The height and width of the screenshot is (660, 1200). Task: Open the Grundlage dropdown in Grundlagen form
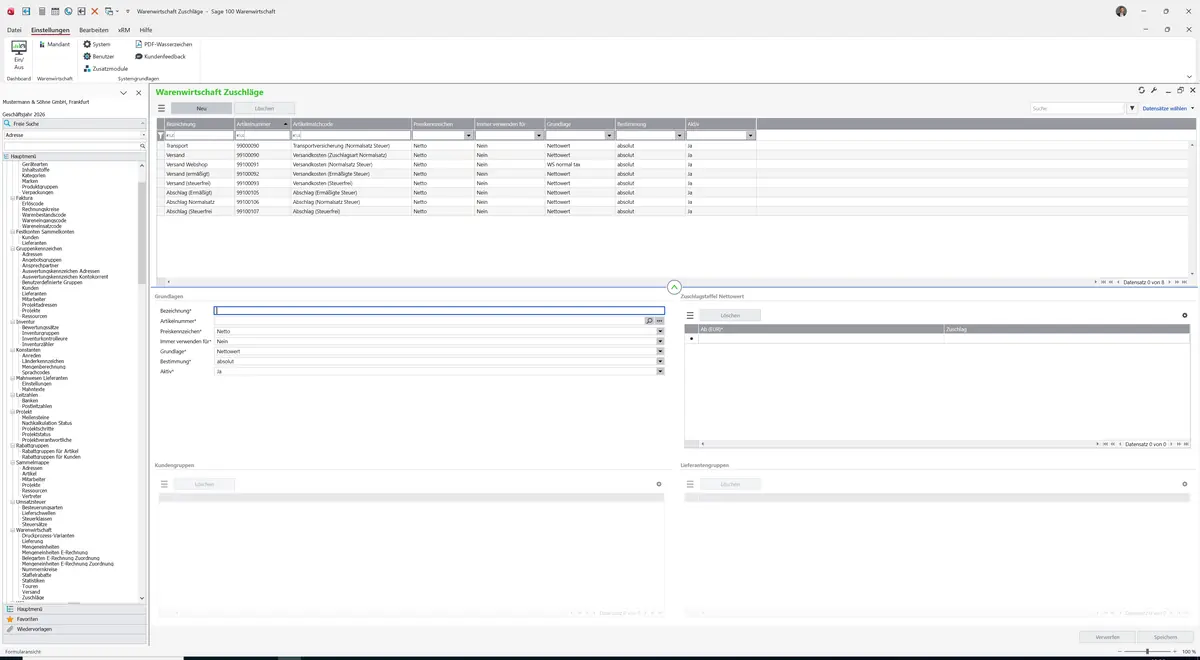pos(660,351)
